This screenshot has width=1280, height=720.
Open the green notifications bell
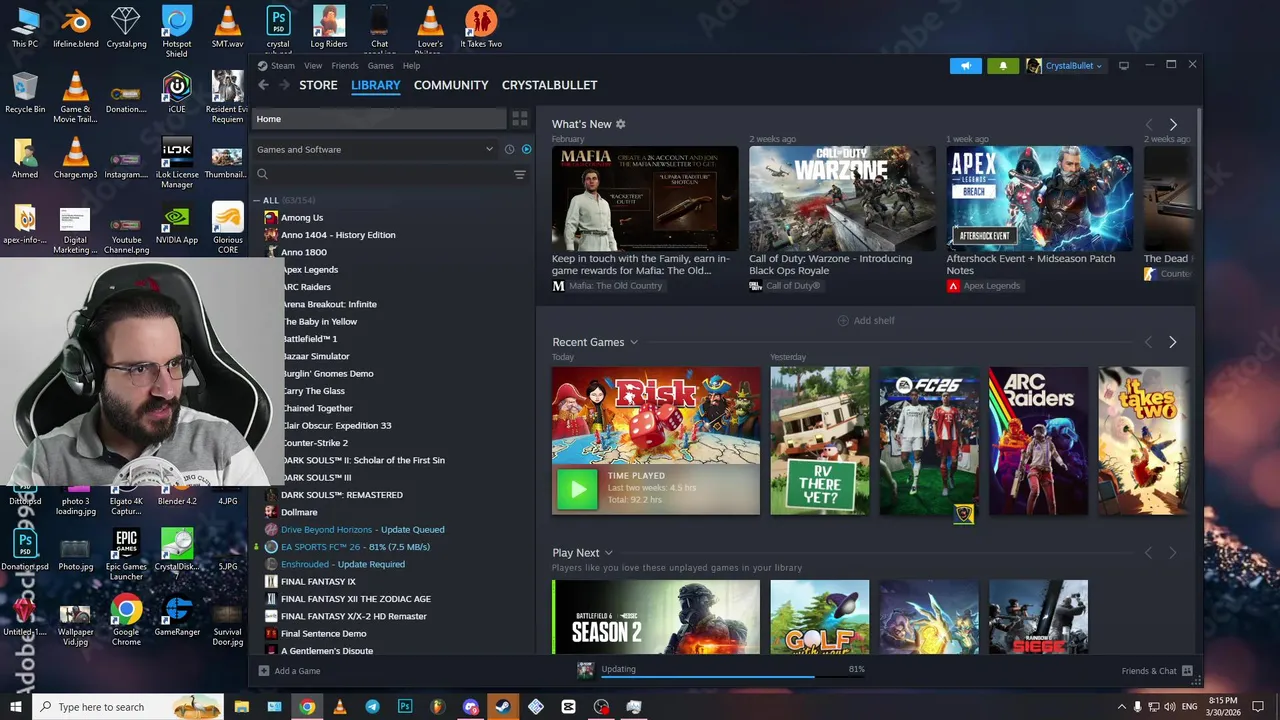click(x=1003, y=66)
